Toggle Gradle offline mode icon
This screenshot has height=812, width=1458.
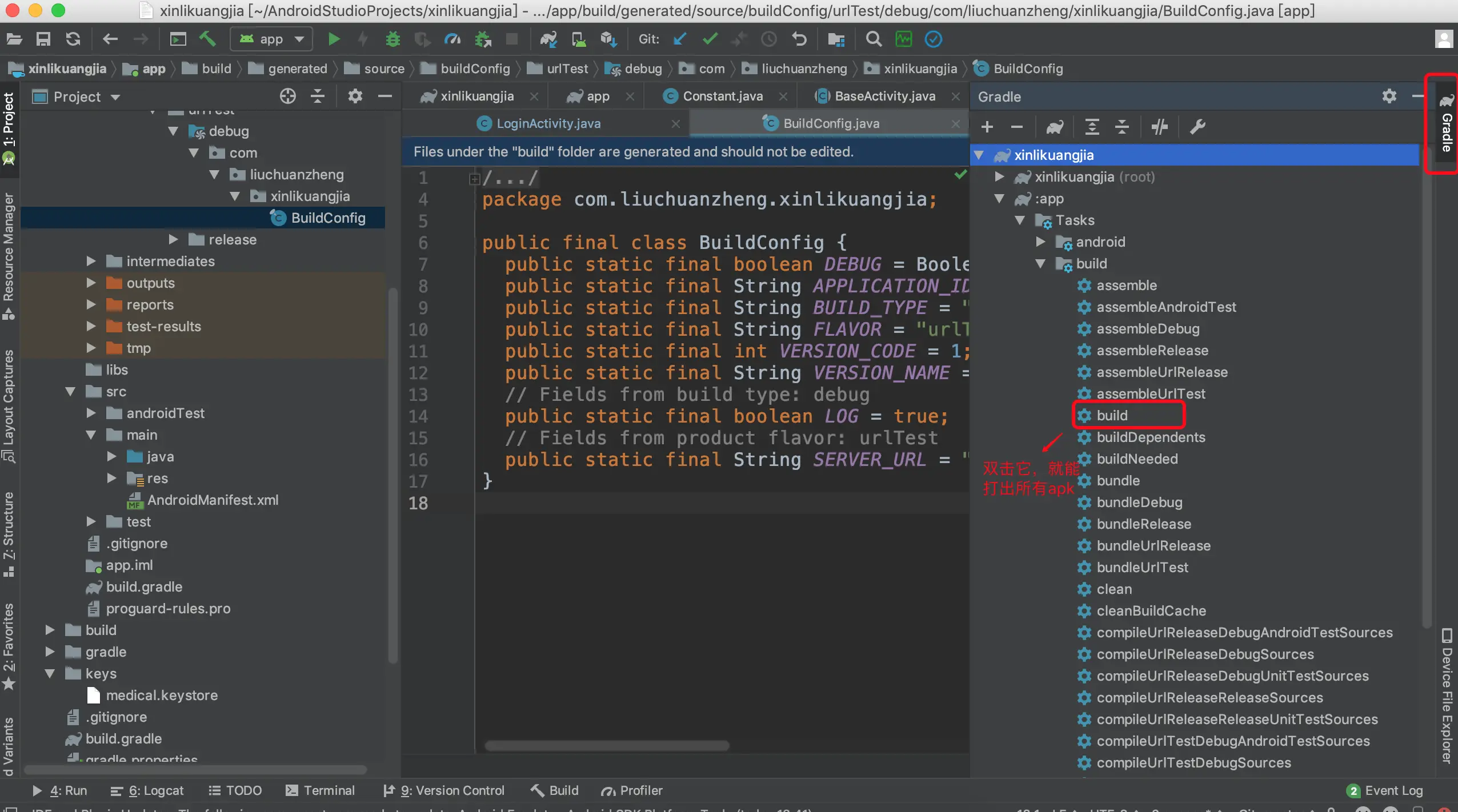pyautogui.click(x=1159, y=127)
